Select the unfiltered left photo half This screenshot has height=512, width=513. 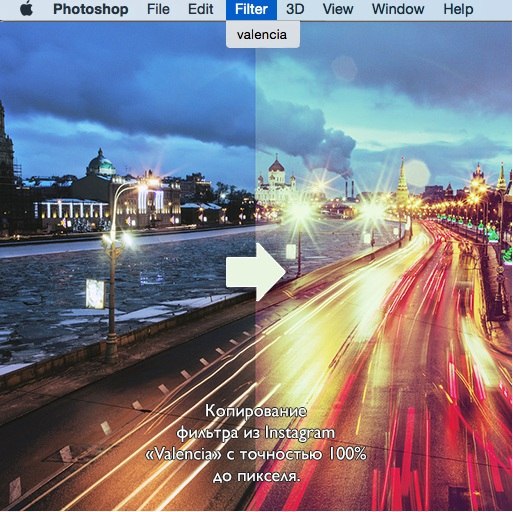point(128,266)
